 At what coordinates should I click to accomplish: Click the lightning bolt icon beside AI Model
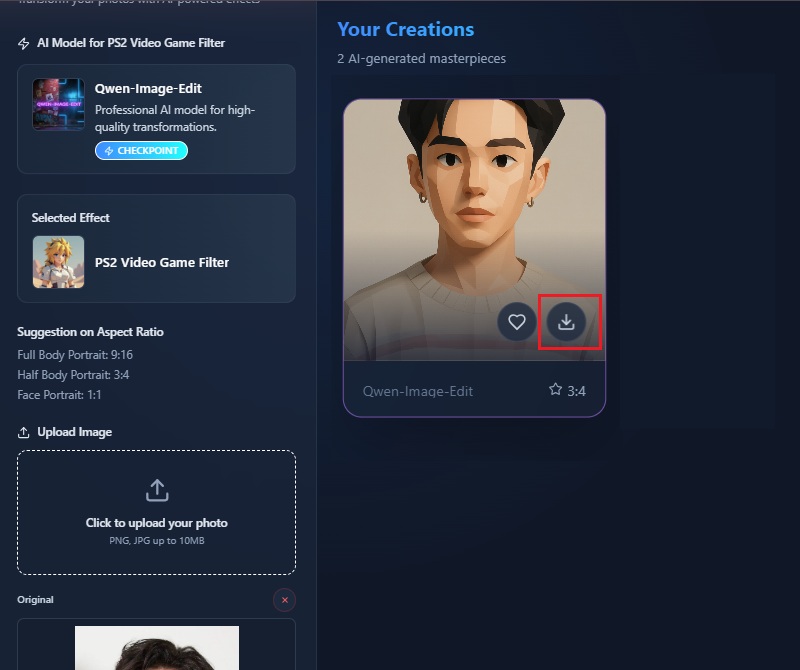point(24,44)
